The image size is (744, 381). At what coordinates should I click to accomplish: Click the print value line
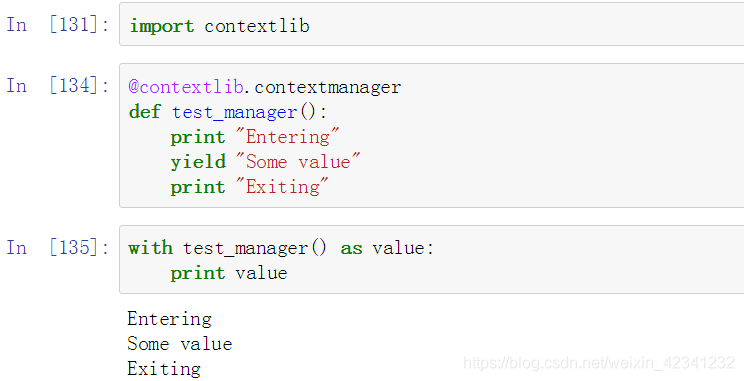(229, 273)
